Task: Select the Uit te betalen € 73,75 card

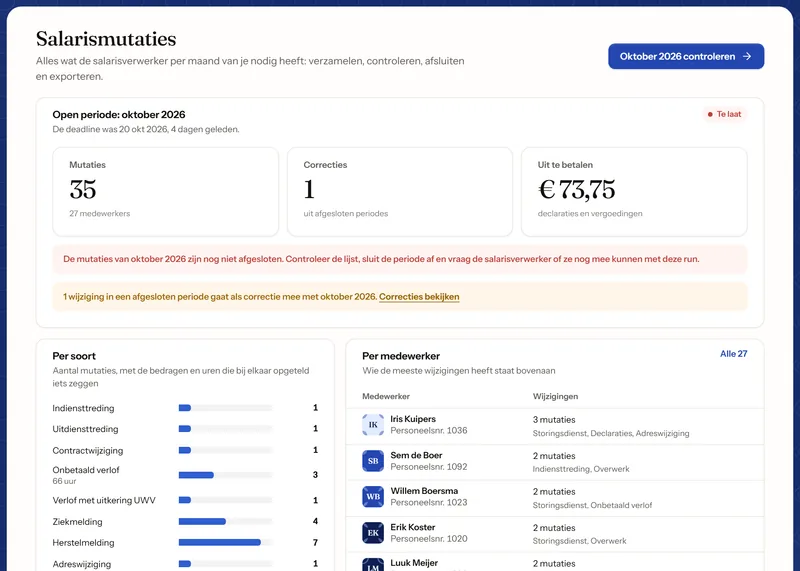Action: [x=634, y=192]
